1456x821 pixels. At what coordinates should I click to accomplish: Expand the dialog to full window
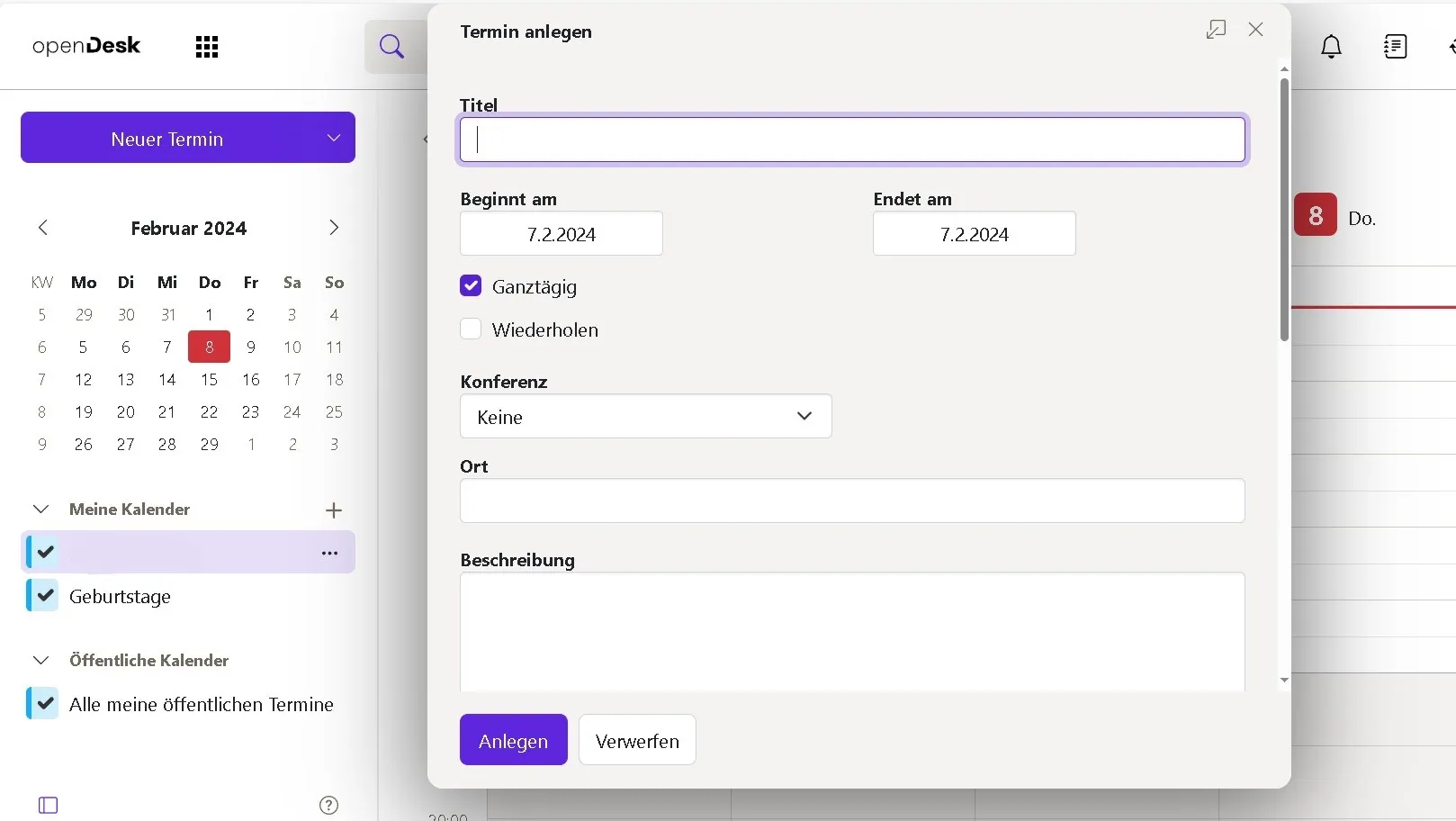[x=1216, y=30]
